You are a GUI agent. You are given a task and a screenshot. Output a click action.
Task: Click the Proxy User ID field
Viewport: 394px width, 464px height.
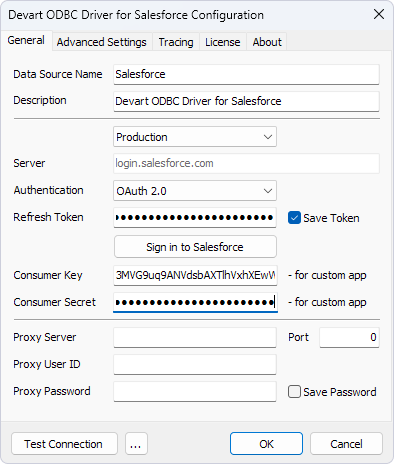(195, 364)
